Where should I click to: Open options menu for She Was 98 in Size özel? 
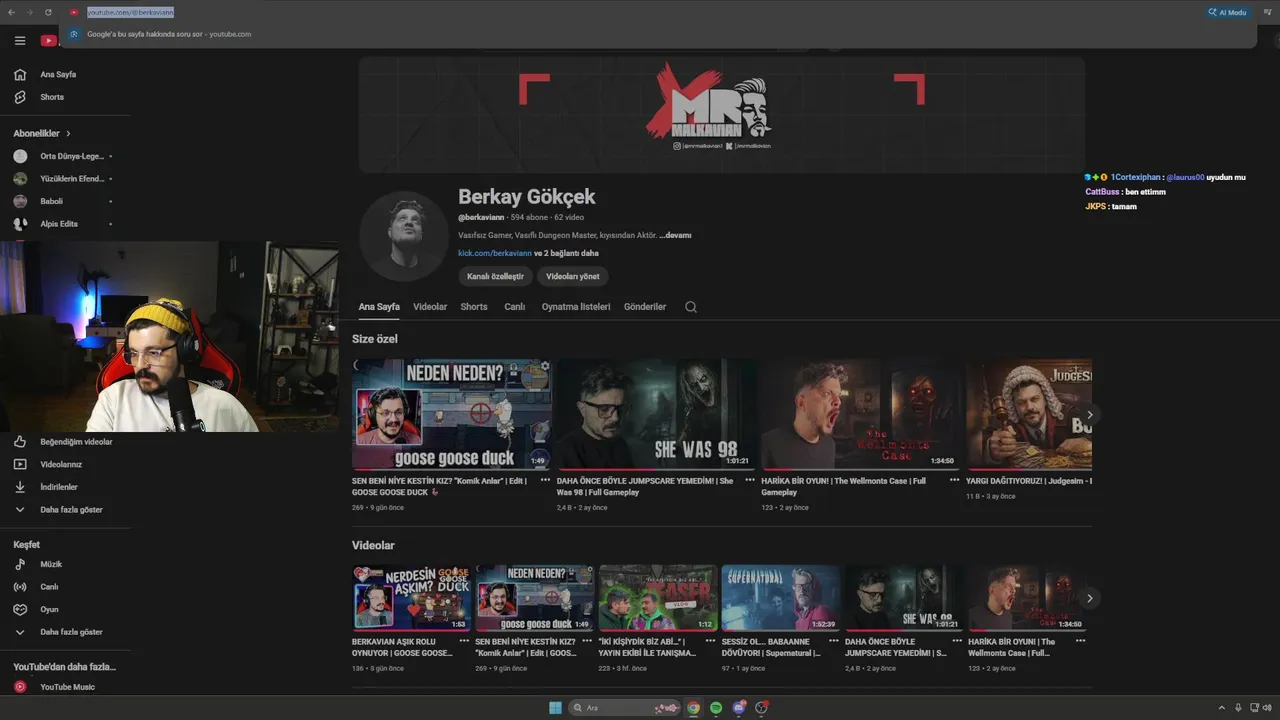(750, 480)
